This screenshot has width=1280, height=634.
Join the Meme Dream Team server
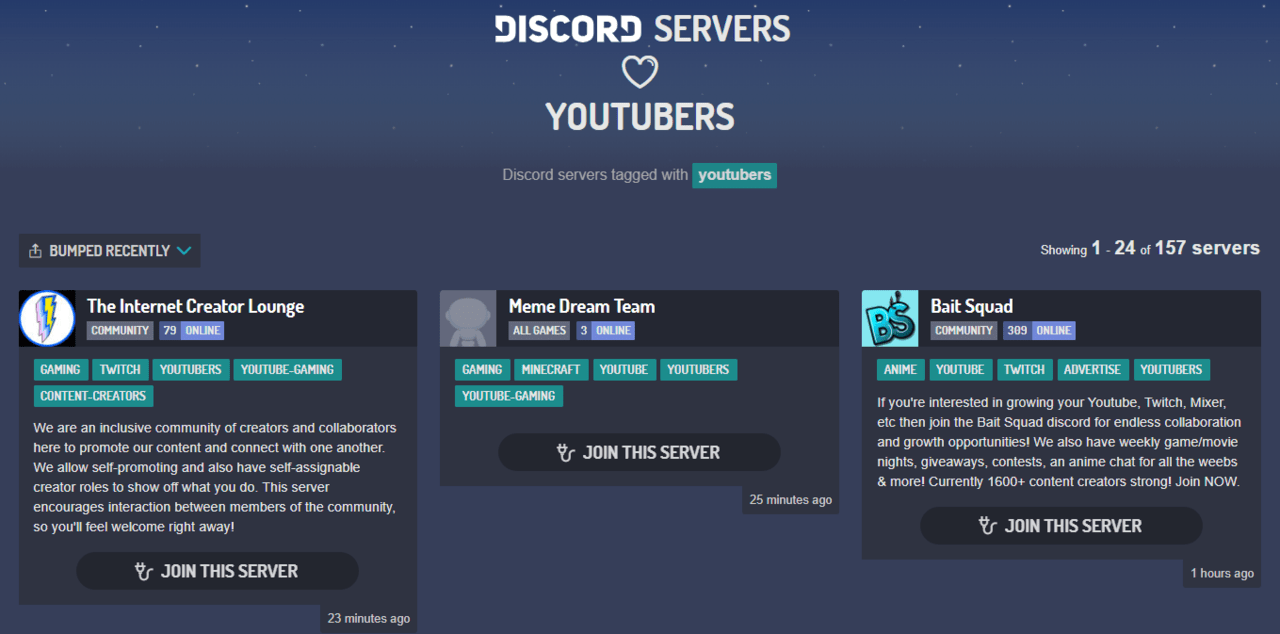click(x=639, y=452)
